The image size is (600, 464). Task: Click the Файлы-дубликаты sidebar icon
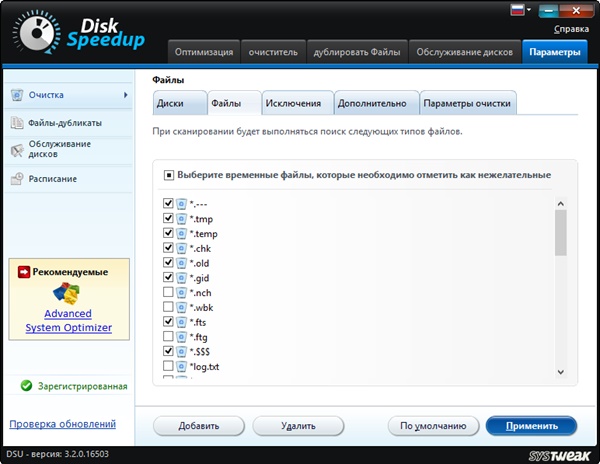coord(17,123)
